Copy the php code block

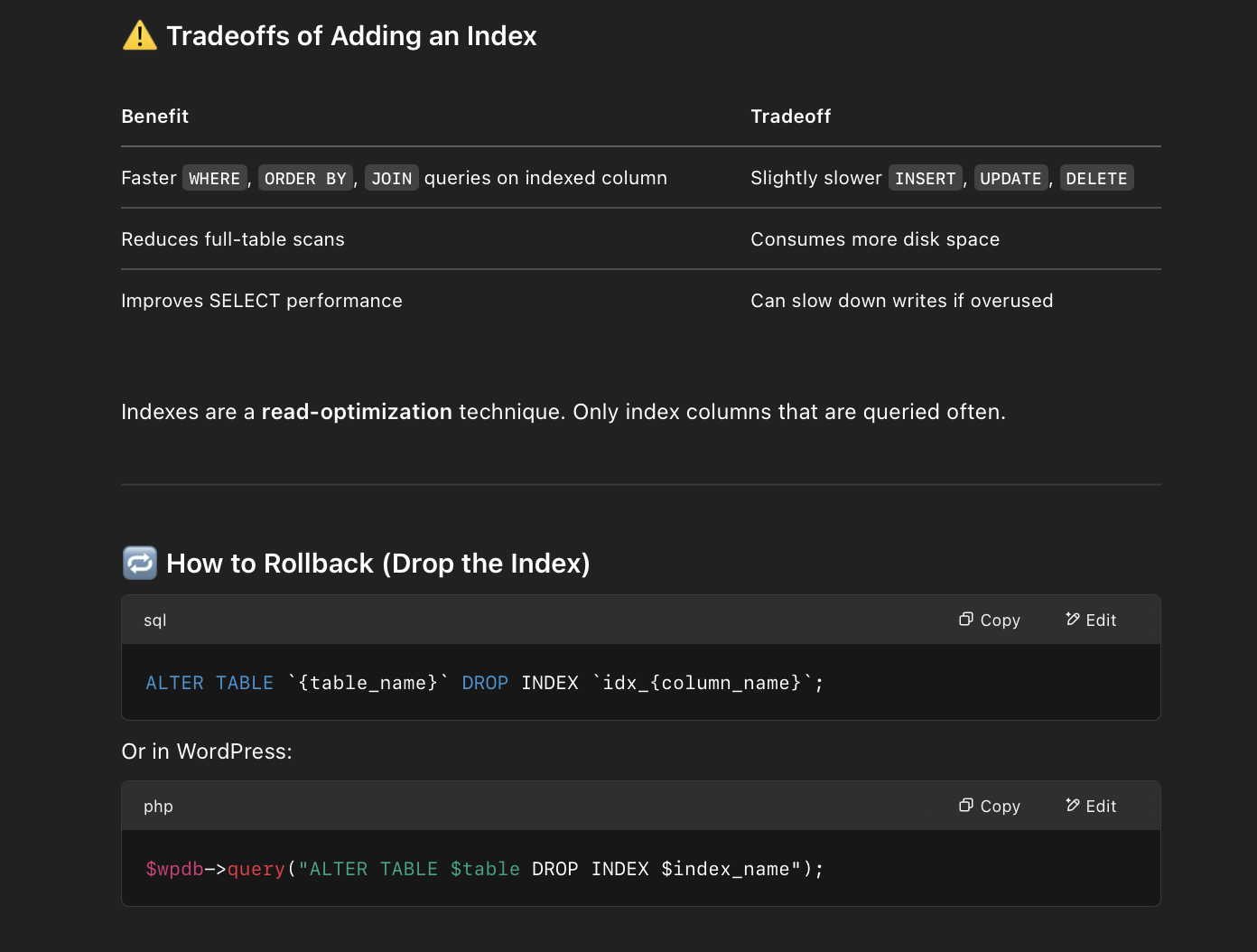point(990,806)
